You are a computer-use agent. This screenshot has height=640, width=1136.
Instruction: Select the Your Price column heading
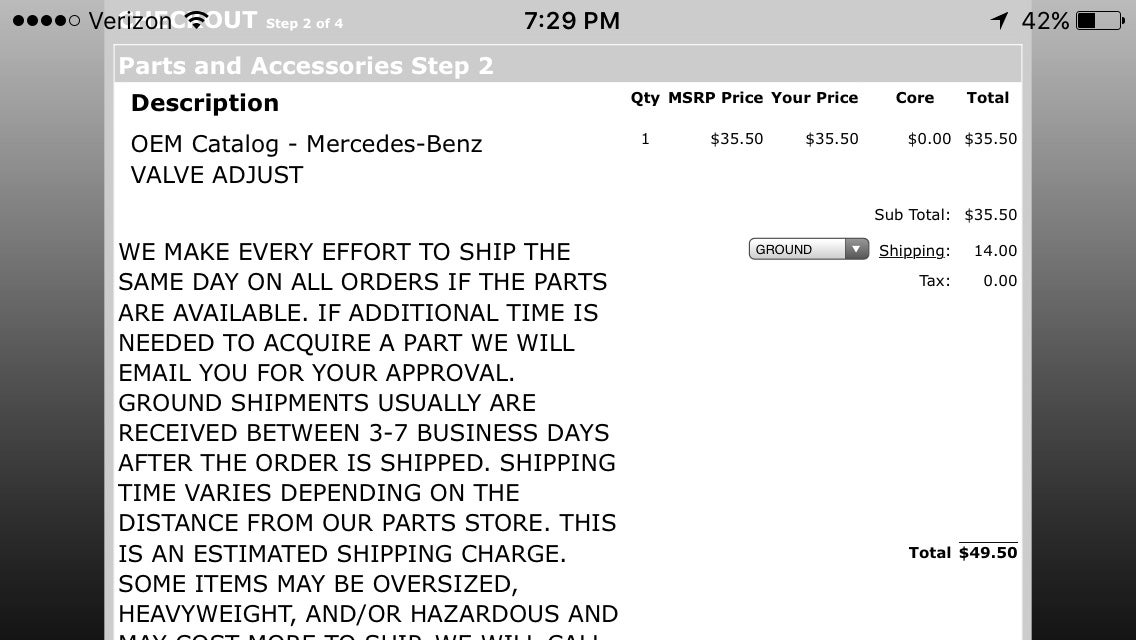pos(814,97)
